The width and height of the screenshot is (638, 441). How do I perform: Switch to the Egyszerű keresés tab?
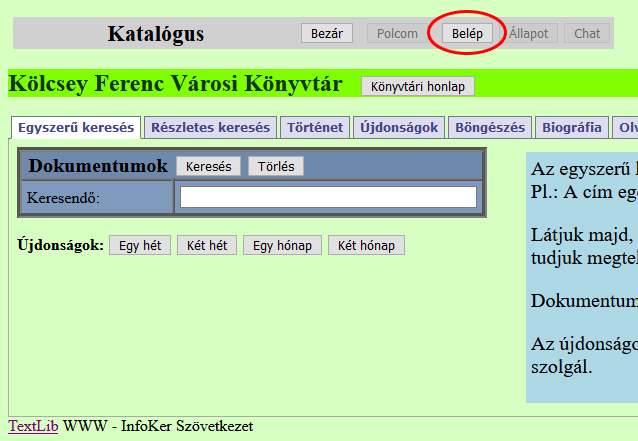click(x=76, y=128)
